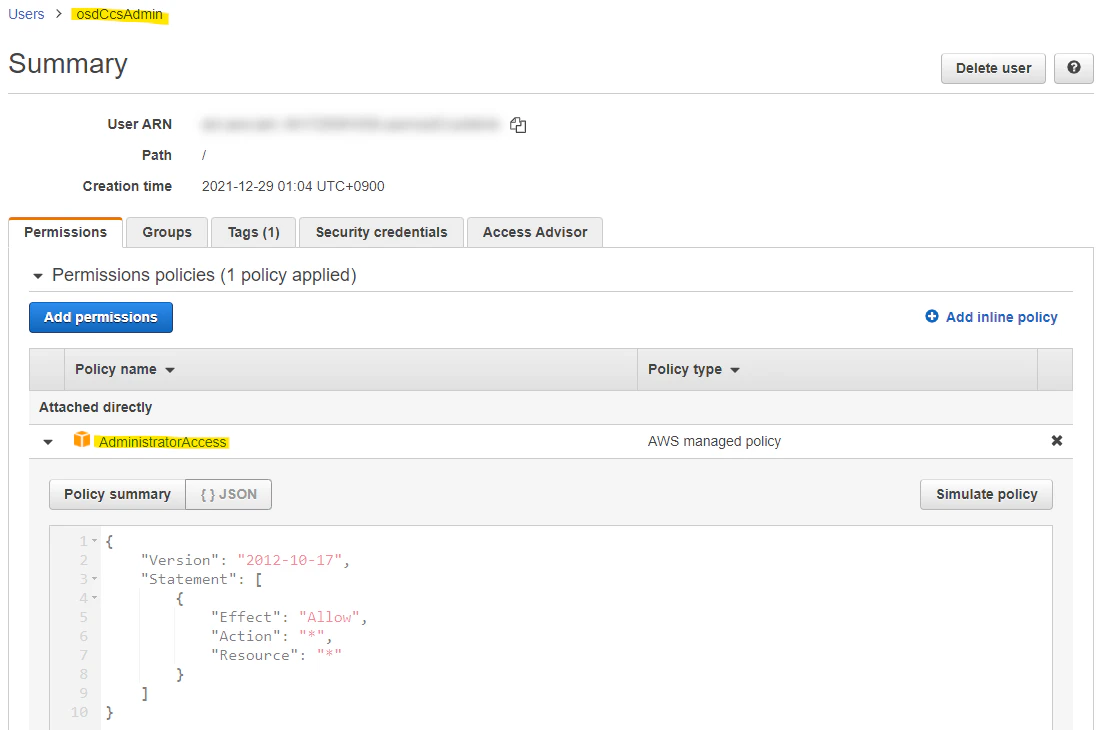This screenshot has width=1112, height=730.
Task: Copy the User ARN to clipboard
Action: pos(518,125)
